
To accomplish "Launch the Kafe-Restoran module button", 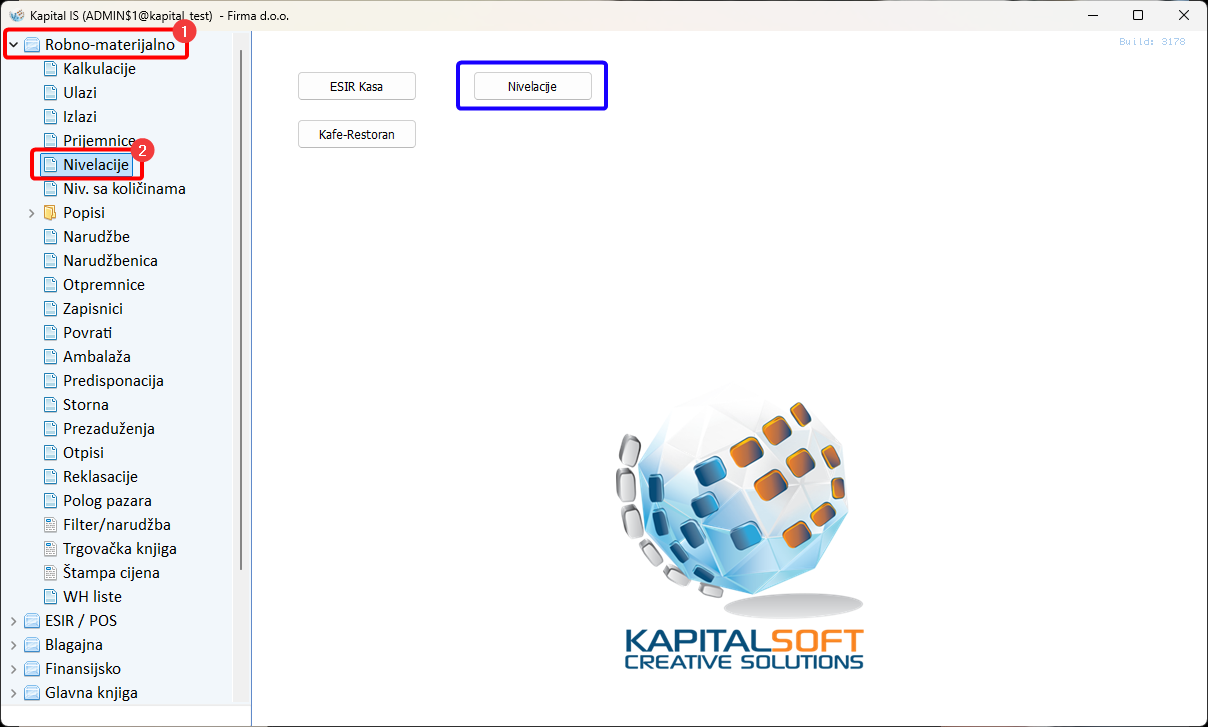I will 357,134.
